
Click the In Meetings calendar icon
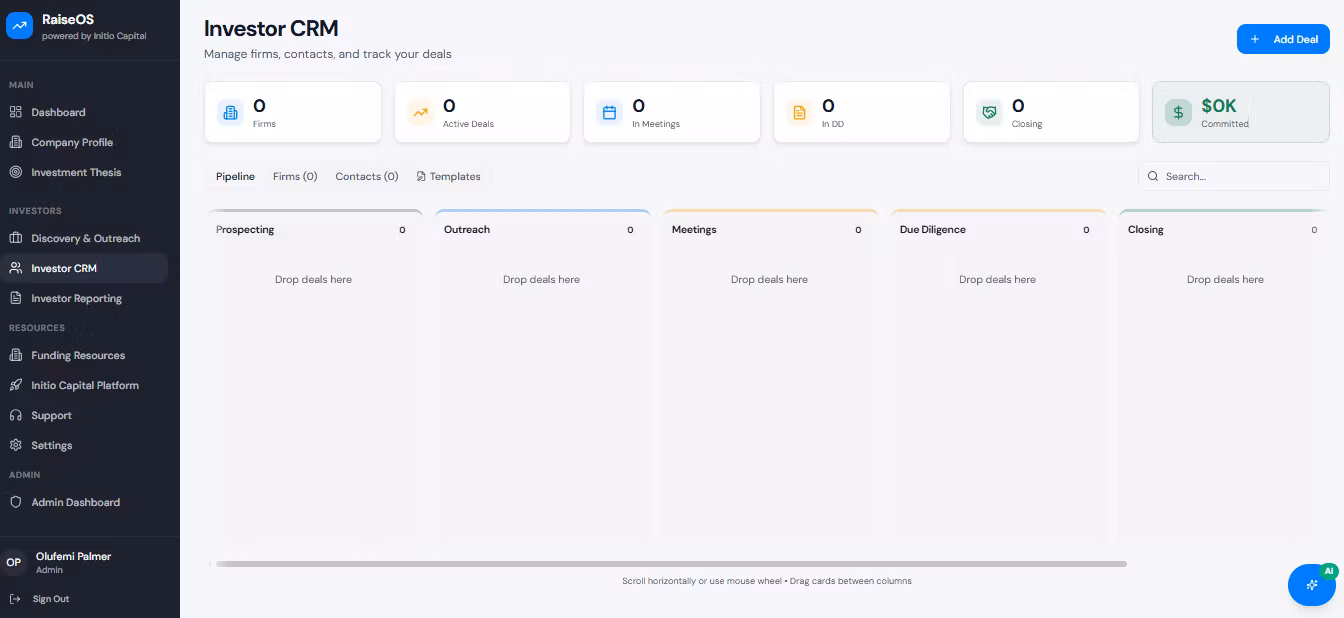610,112
